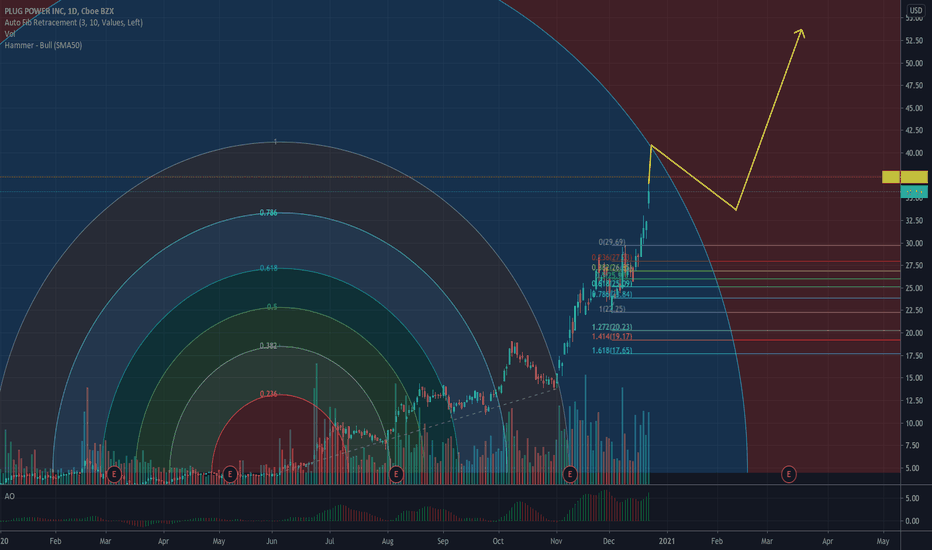932x550 pixels.
Task: Click the 15.00 price axis value
Action: [x=914, y=378]
